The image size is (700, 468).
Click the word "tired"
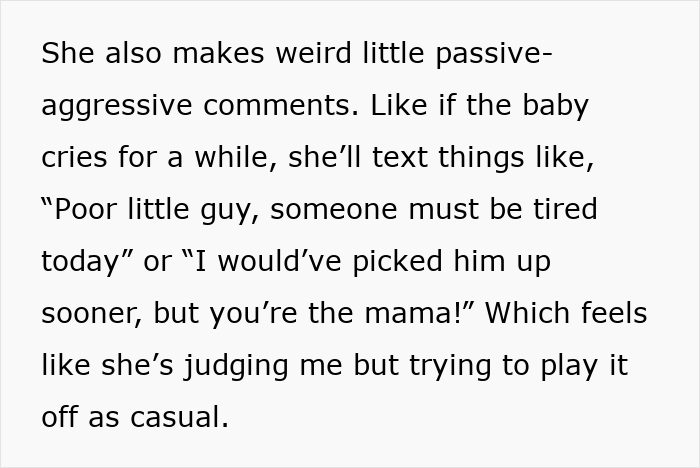(560, 209)
